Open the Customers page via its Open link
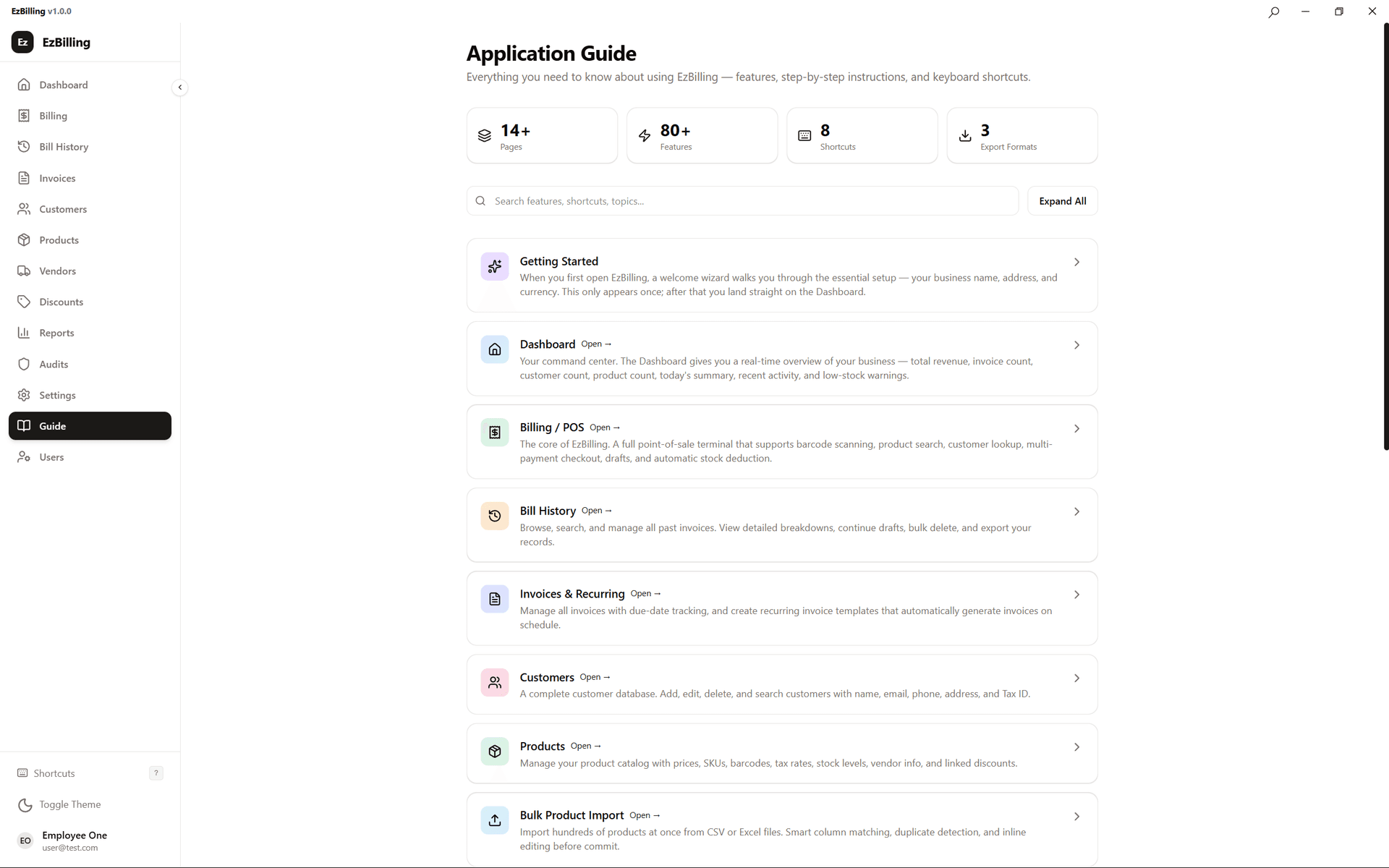 click(x=595, y=678)
